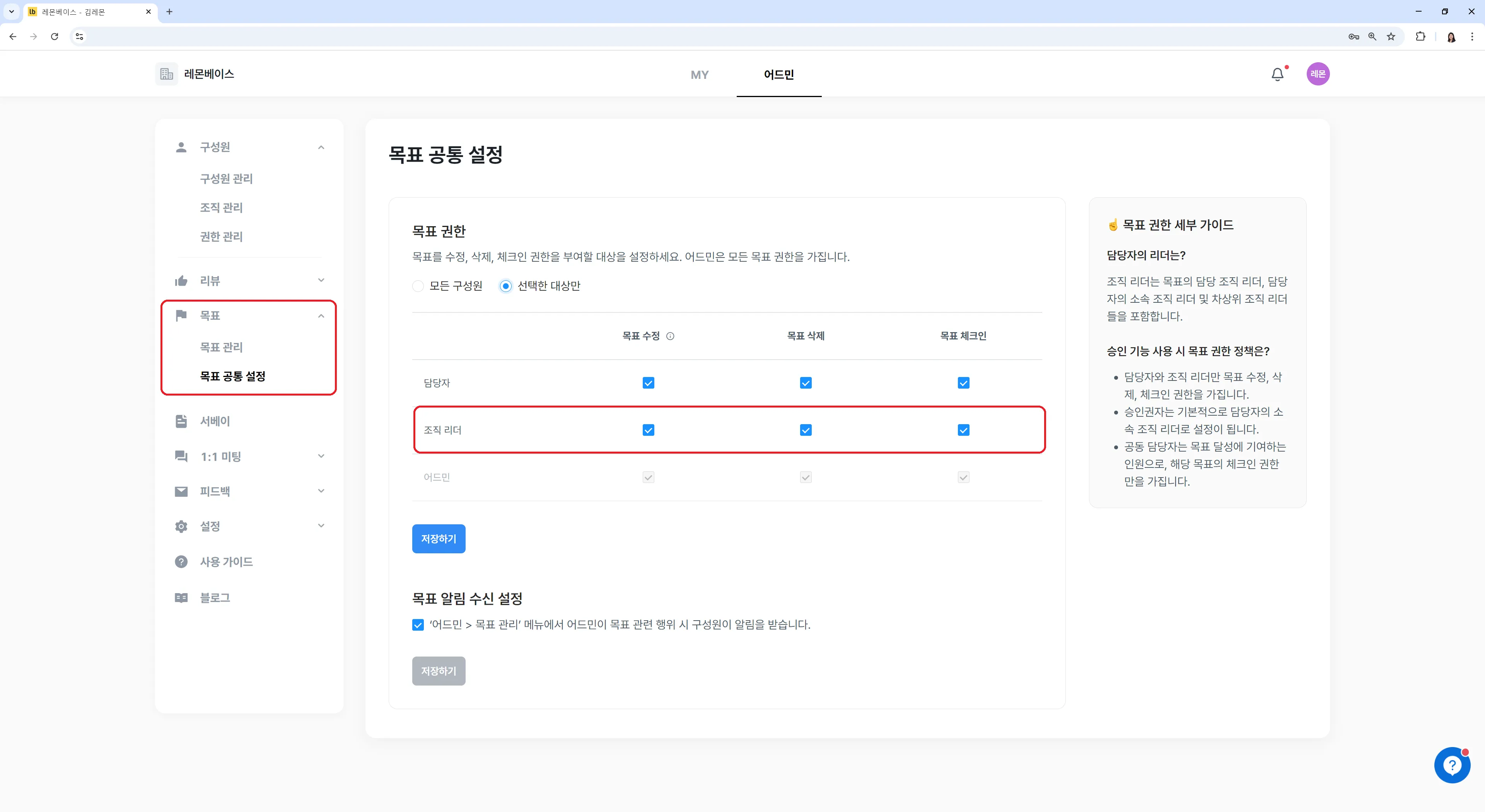Click the 목표 flag icon
1485x812 pixels.
[x=181, y=315]
